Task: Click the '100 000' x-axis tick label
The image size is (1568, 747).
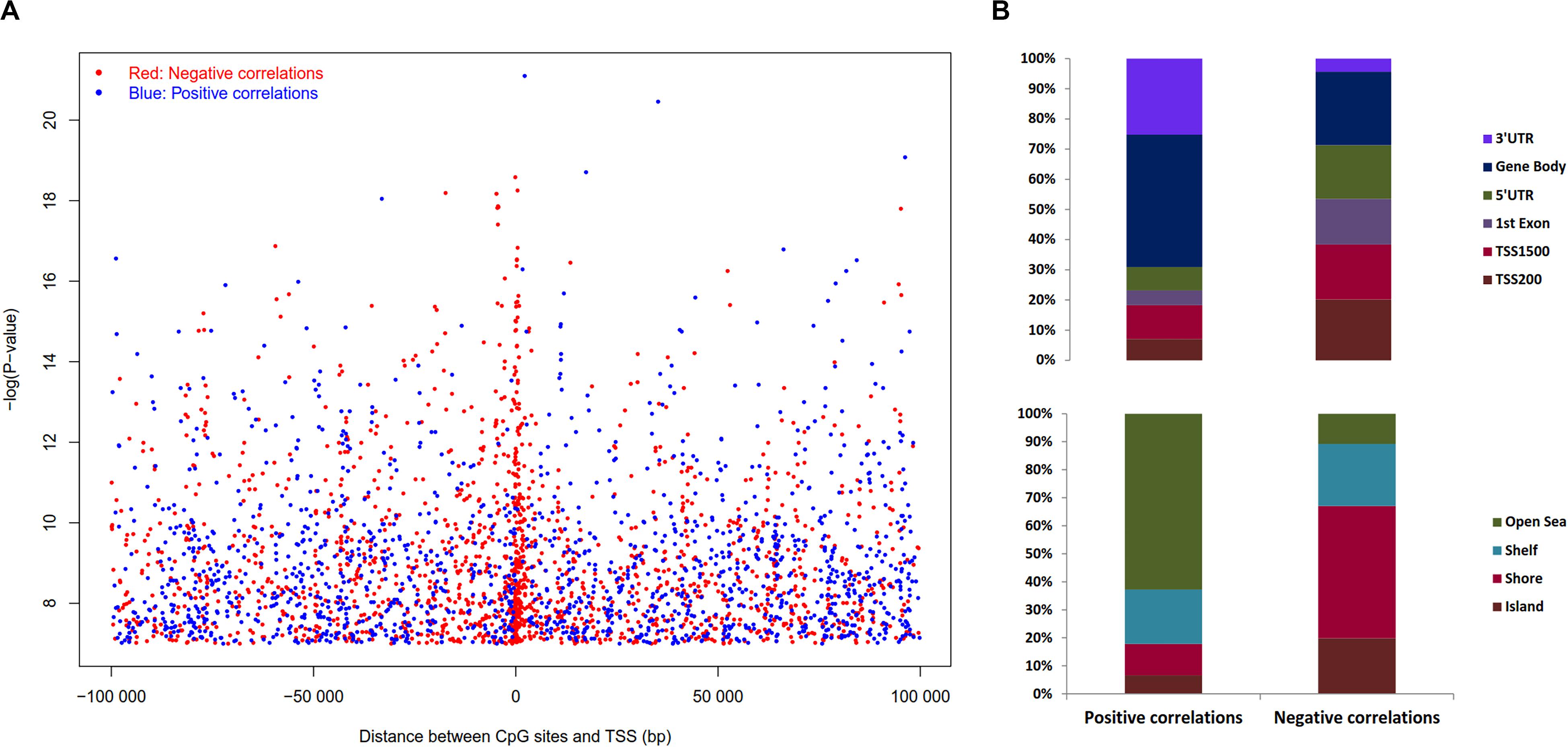Action: pos(920,697)
